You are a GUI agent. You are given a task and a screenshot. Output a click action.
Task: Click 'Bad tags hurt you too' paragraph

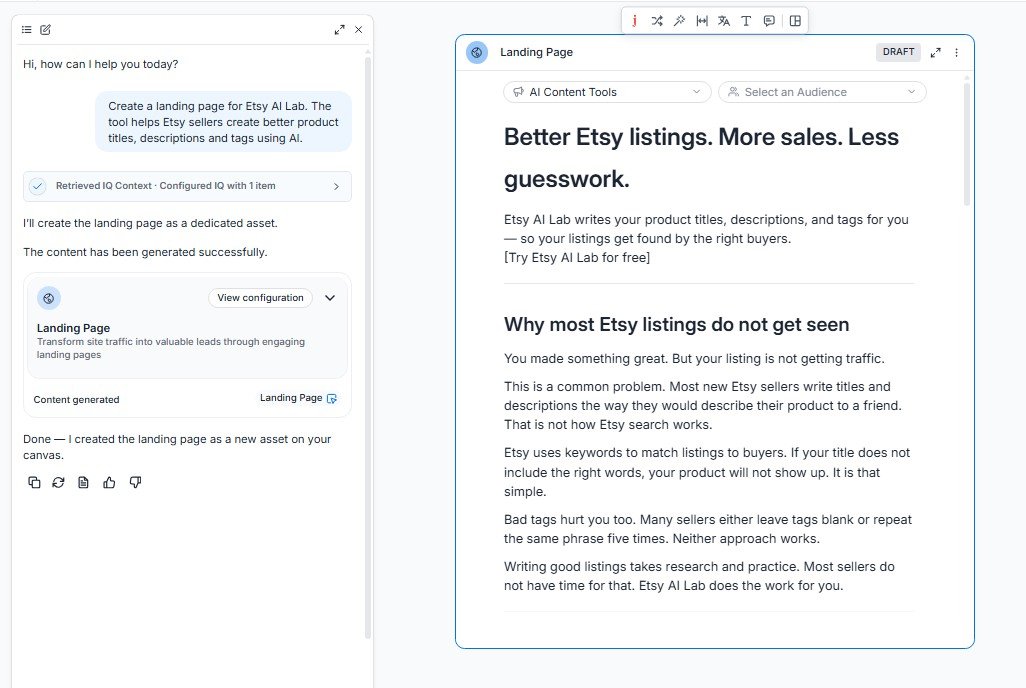click(x=707, y=529)
